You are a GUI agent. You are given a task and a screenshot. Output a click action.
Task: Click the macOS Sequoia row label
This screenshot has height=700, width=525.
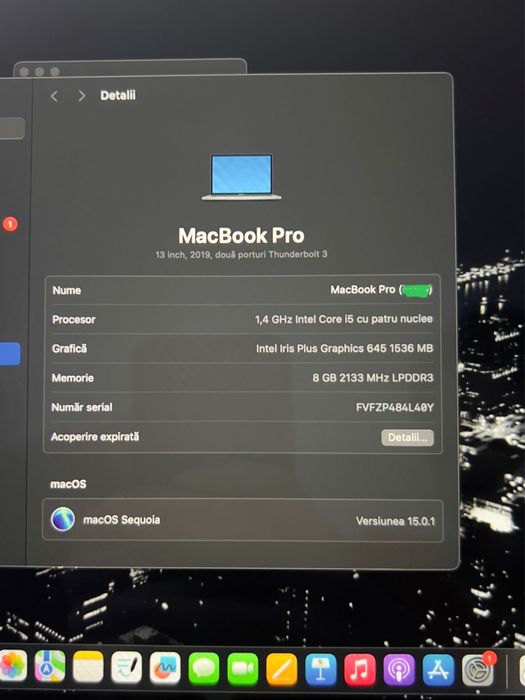121,520
